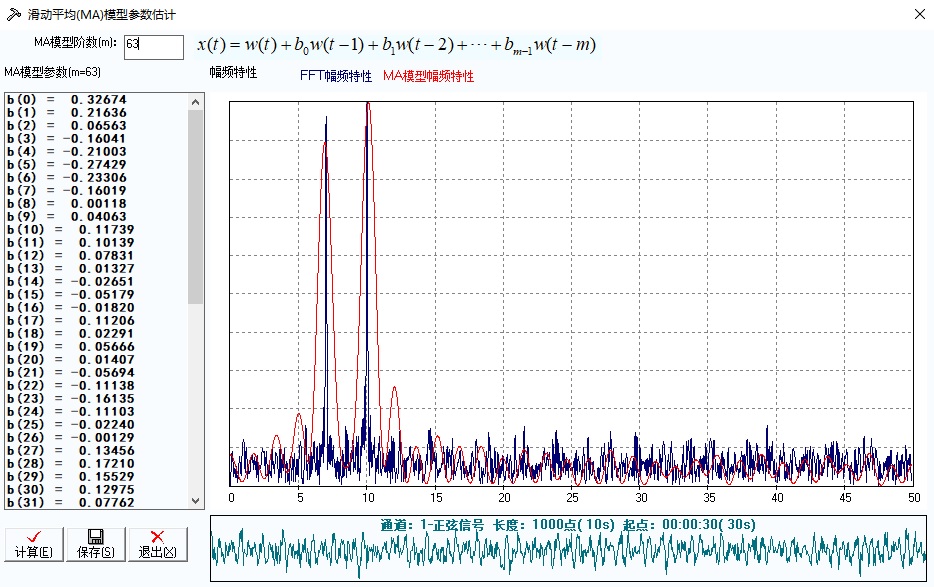Select the b(0) = 0.32674 row
934x587 pixels.
[x=96, y=100]
